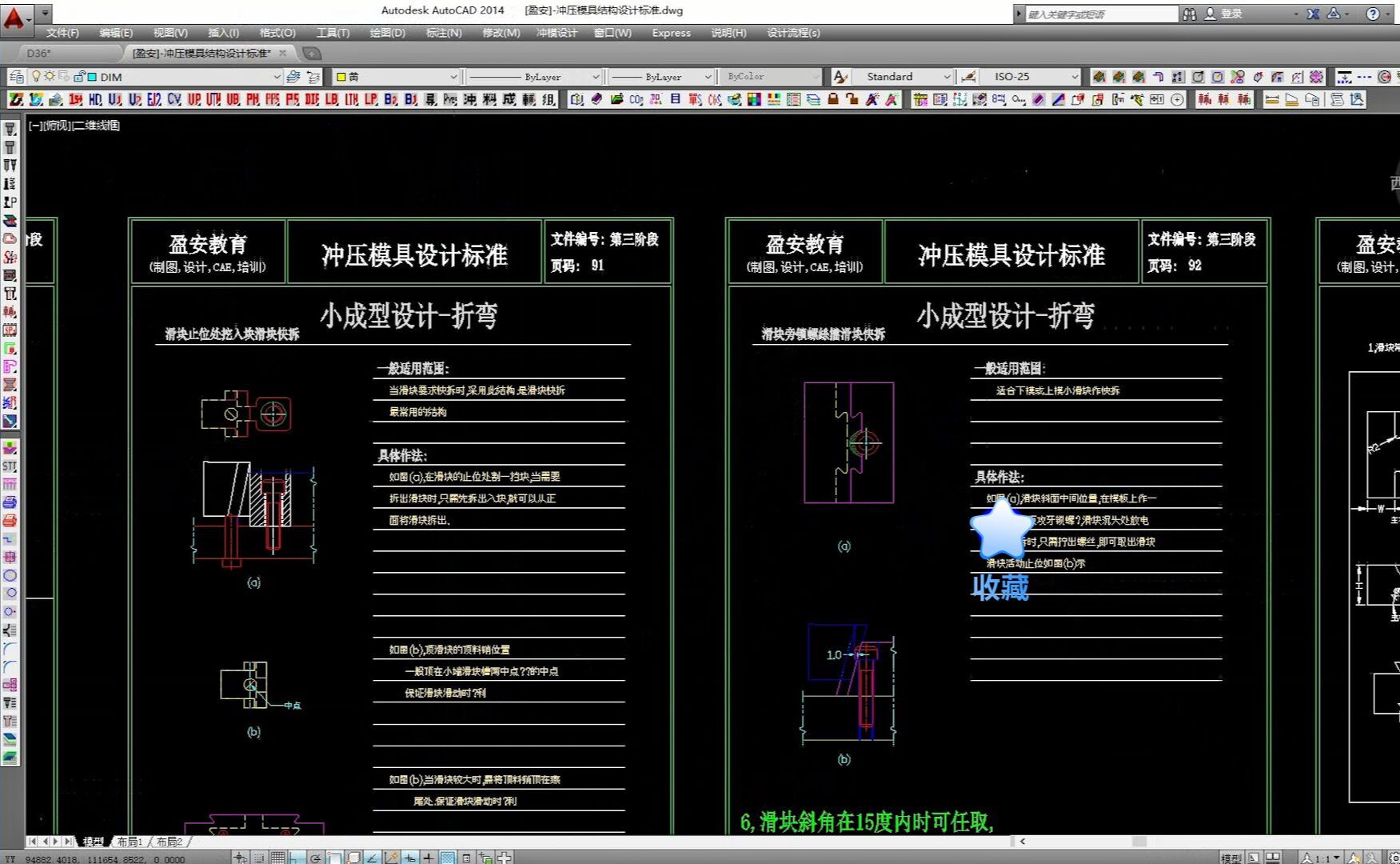Click the search binoculars icon
The height and width of the screenshot is (864, 1400).
tap(1190, 14)
